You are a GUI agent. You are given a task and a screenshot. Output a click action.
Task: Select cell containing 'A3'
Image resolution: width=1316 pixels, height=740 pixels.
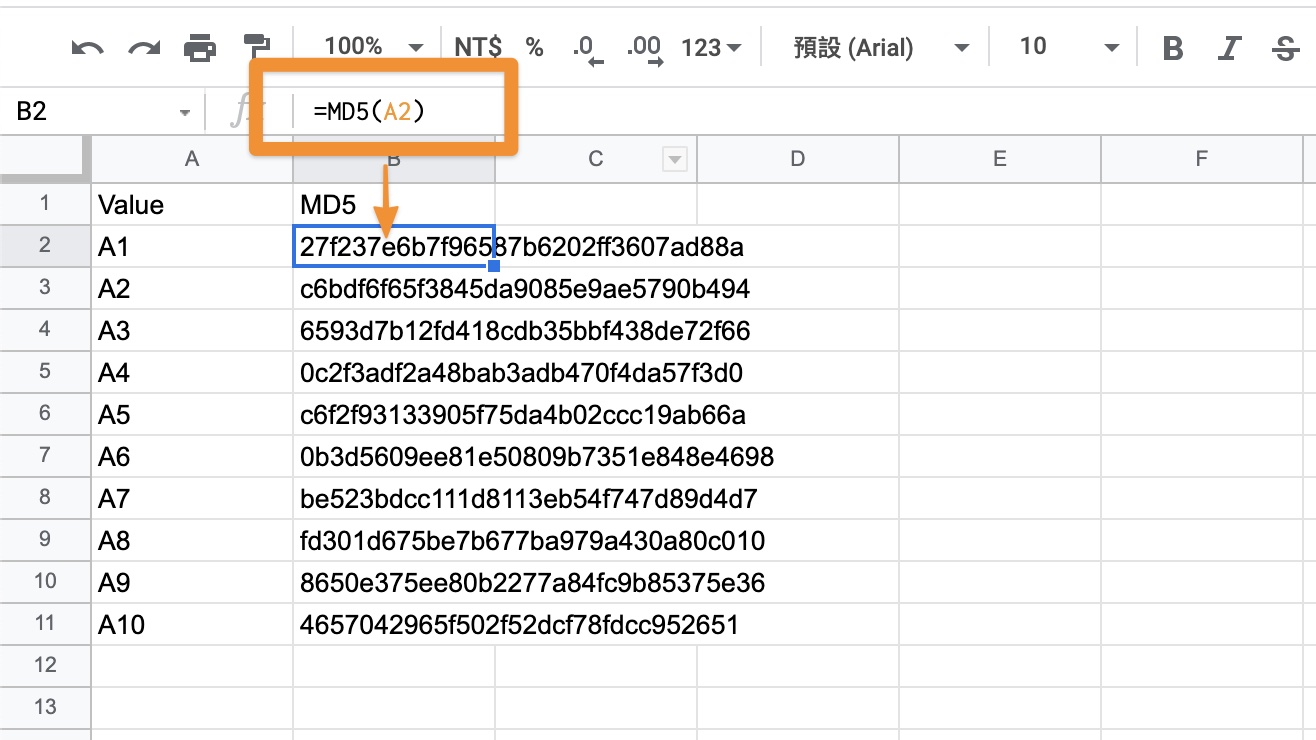[x=192, y=331]
